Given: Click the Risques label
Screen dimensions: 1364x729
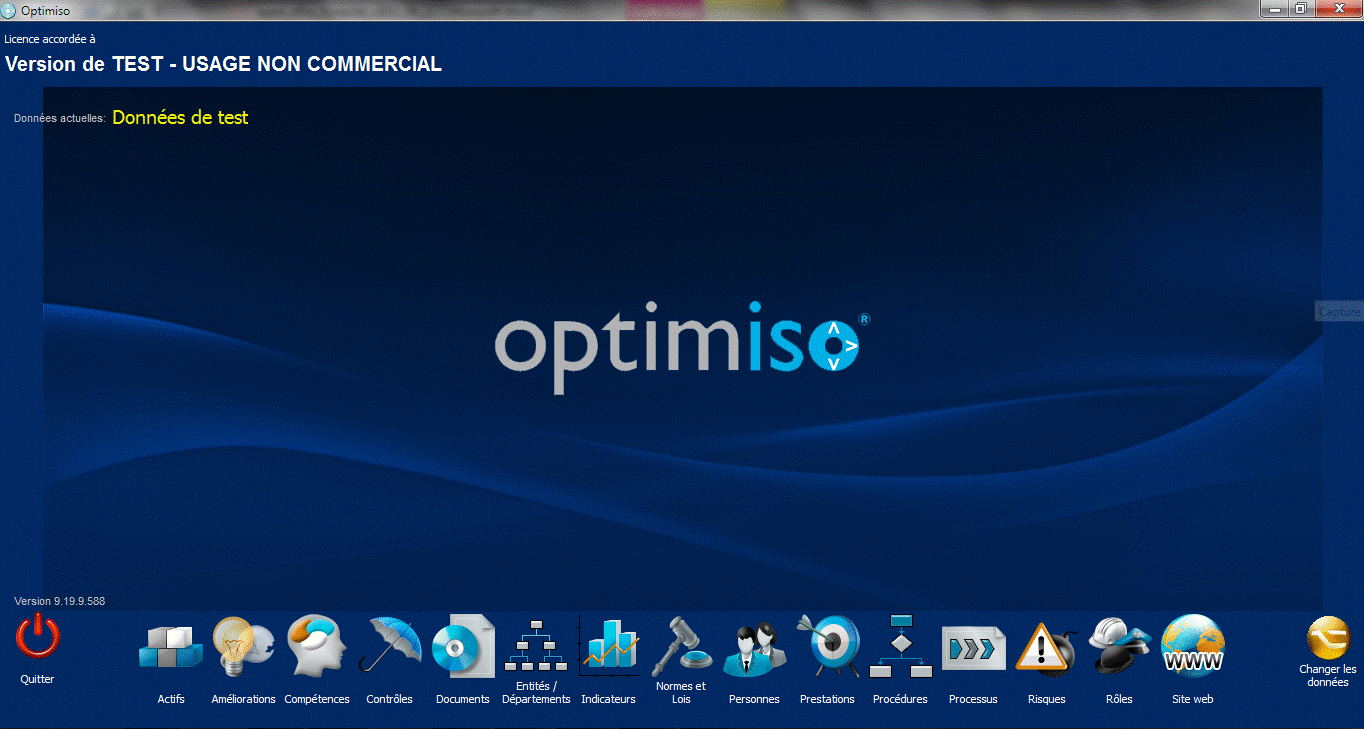Looking at the screenshot, I should pos(1046,699).
